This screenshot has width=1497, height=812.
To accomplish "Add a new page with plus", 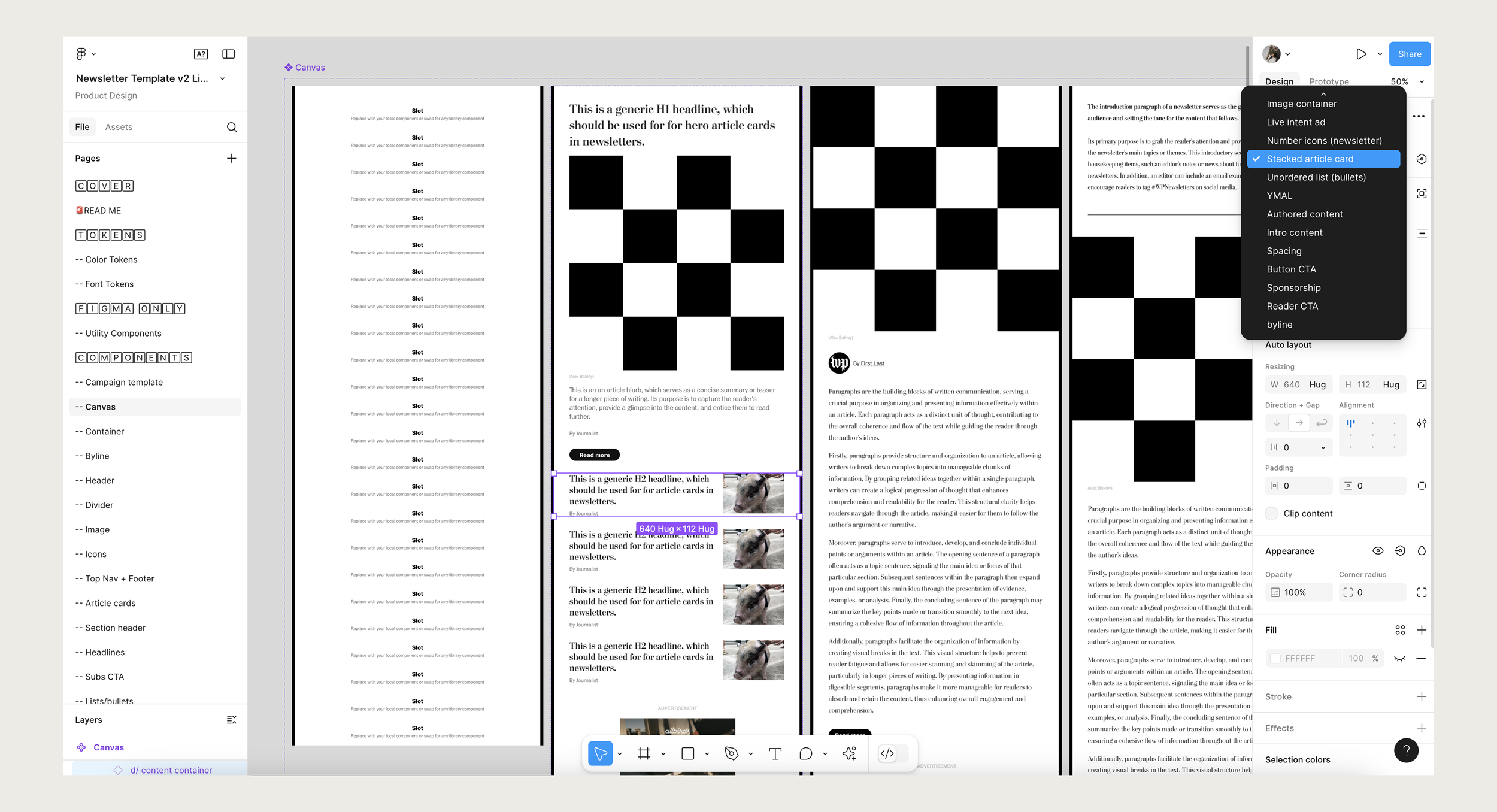I will (232, 158).
